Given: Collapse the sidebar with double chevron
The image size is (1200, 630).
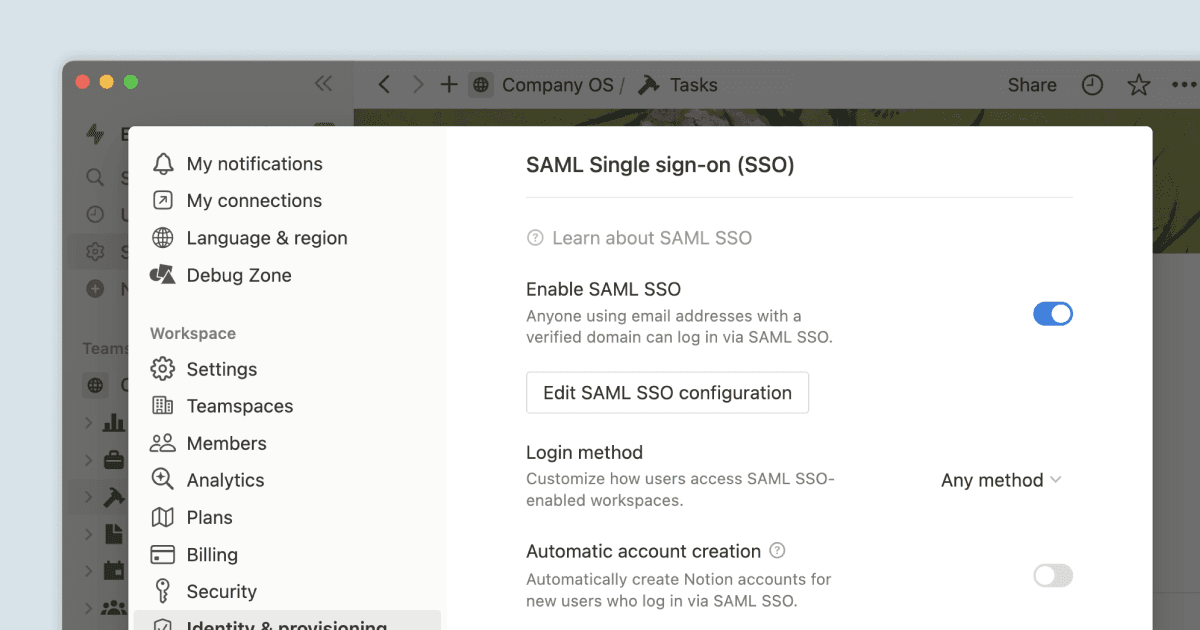Looking at the screenshot, I should tap(323, 84).
